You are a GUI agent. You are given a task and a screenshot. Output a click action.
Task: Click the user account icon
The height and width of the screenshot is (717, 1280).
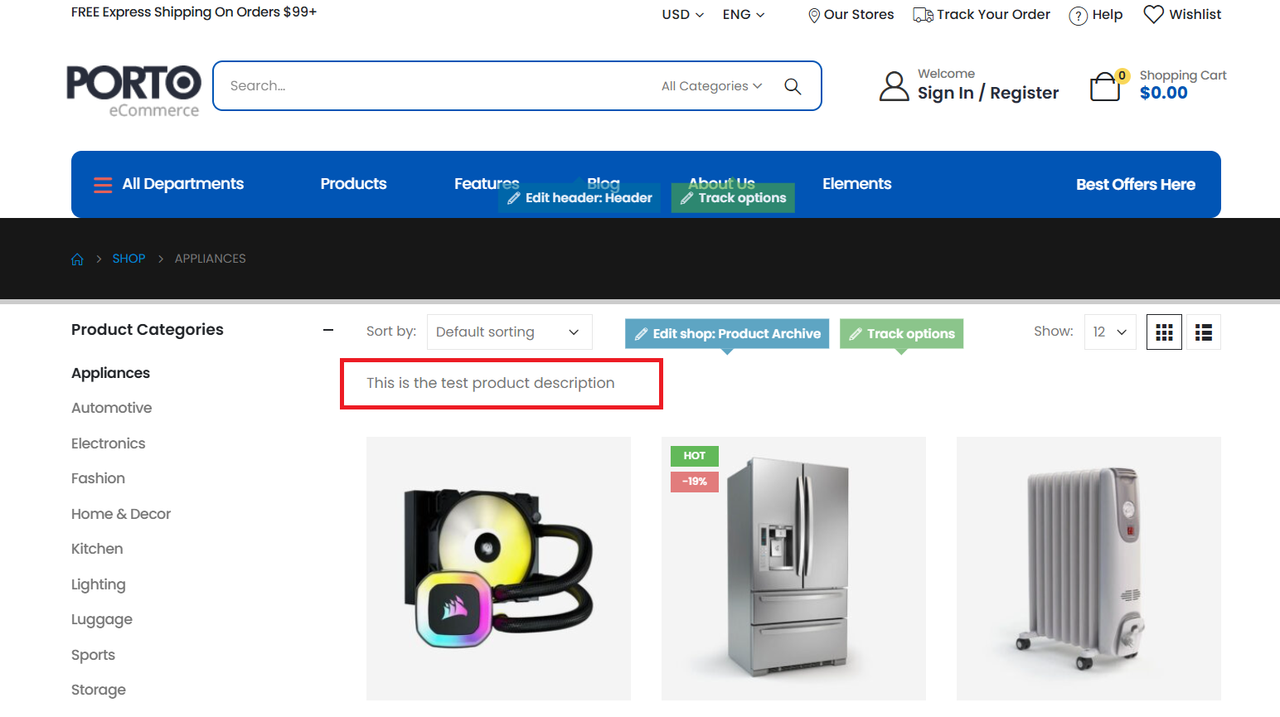894,86
